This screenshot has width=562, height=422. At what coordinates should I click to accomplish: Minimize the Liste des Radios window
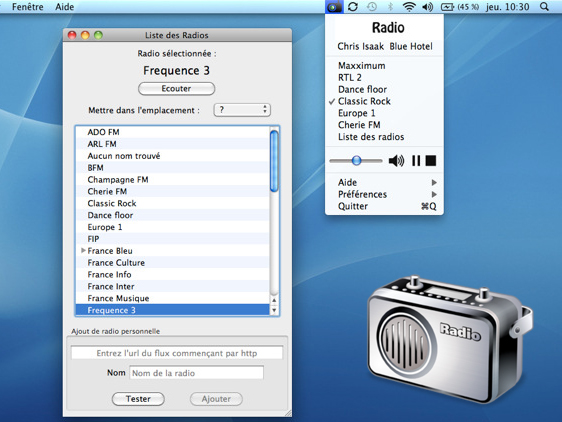point(85,35)
